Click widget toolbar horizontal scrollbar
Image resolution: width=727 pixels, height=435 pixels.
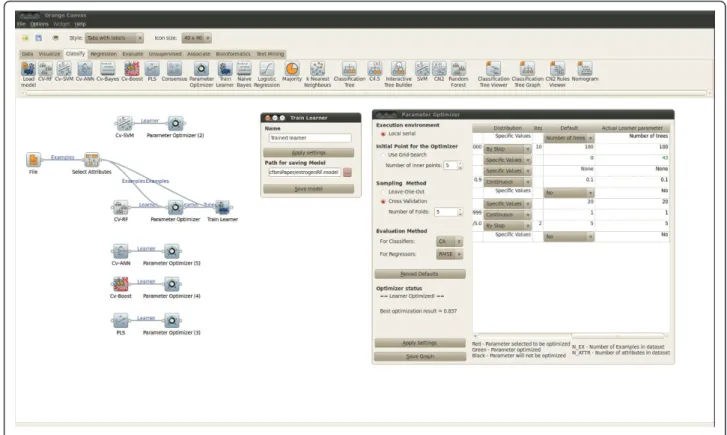[365, 94]
